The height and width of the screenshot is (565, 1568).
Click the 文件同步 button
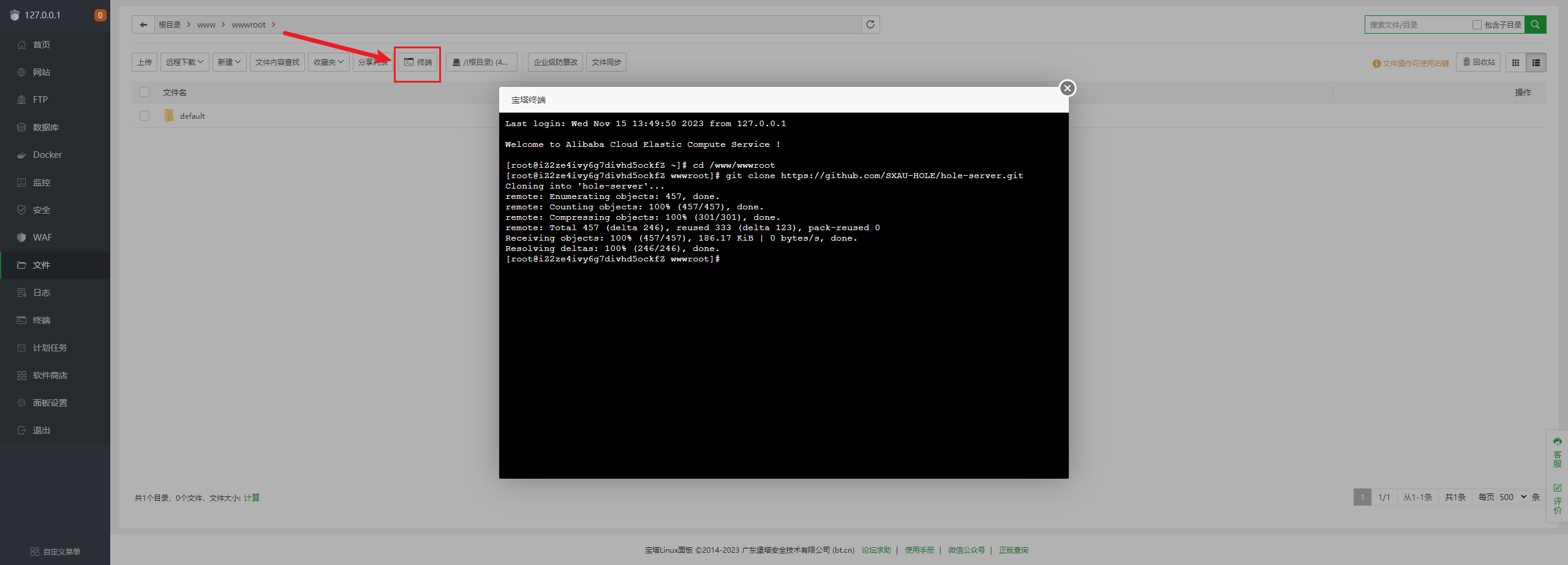(x=606, y=62)
